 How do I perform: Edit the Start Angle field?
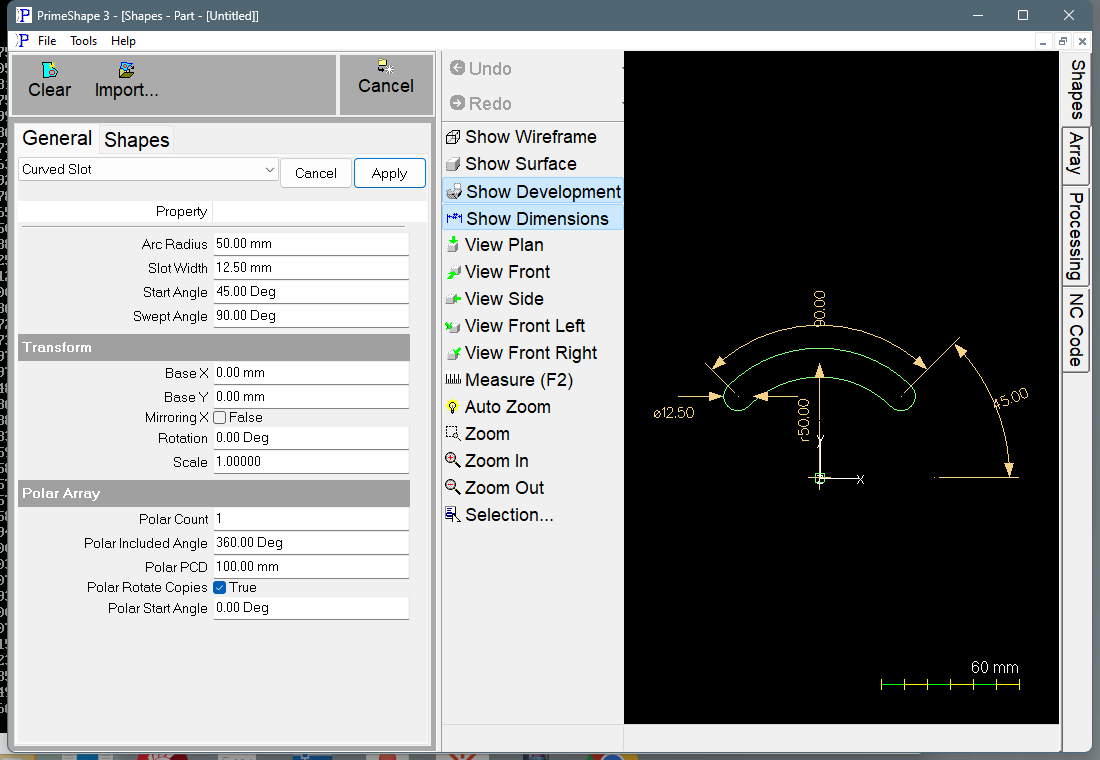311,291
